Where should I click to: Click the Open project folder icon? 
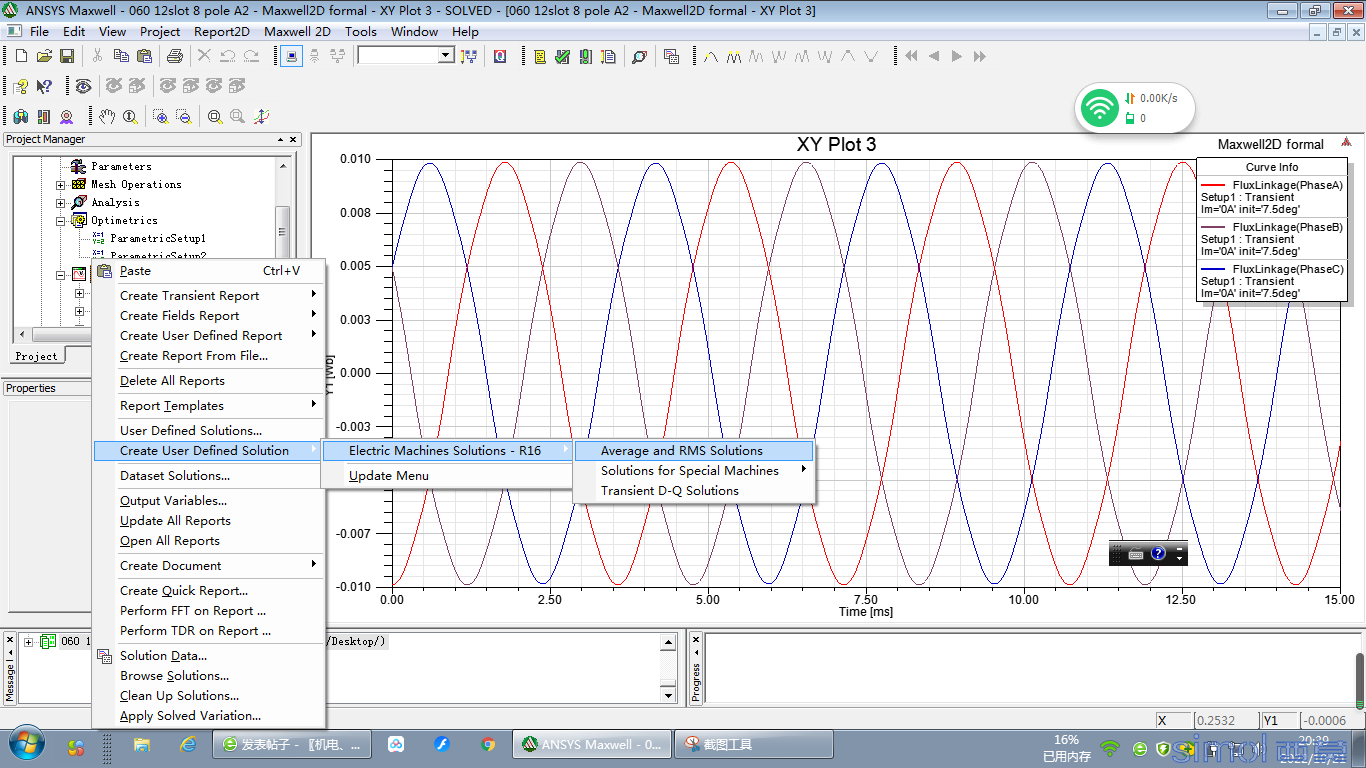click(x=44, y=56)
